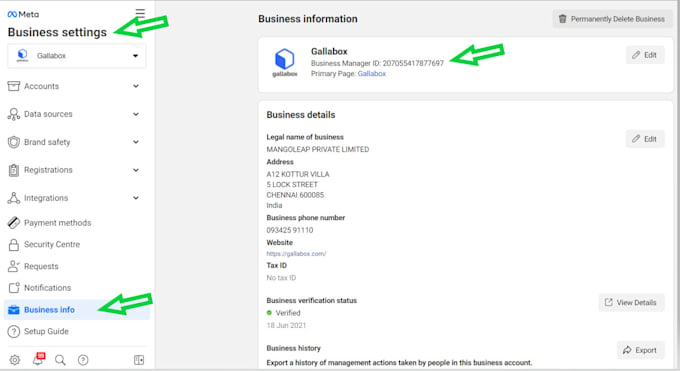
Task: Click the Security Centre lock icon
Action: point(13,244)
